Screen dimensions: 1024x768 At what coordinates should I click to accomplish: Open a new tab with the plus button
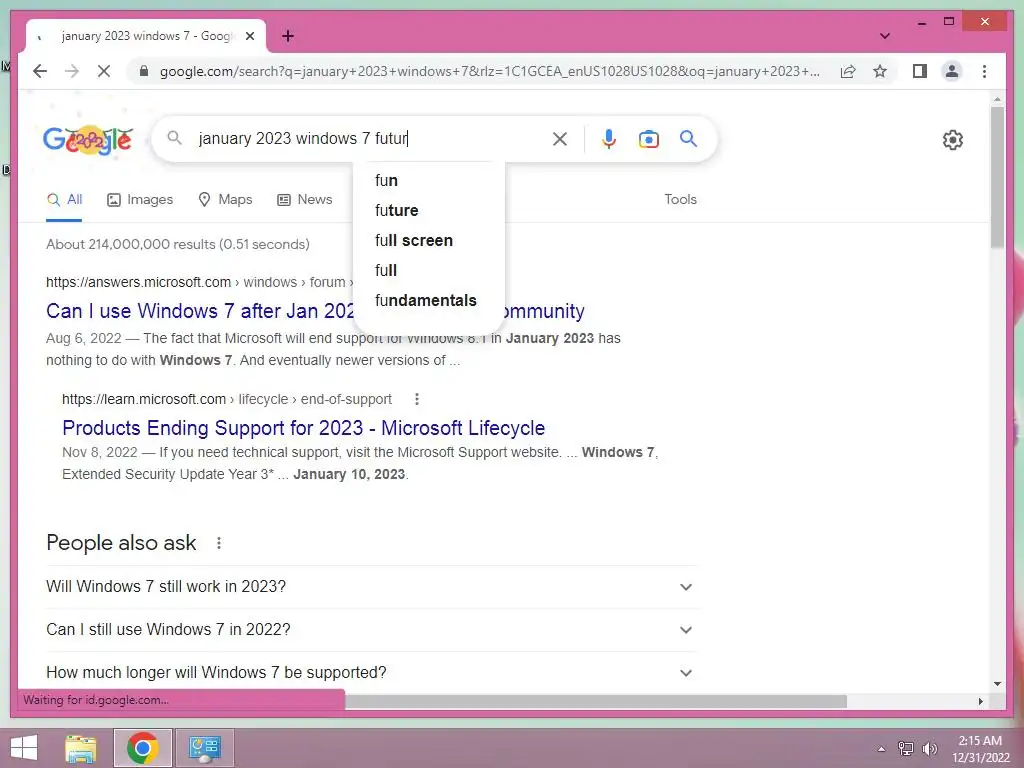(288, 36)
